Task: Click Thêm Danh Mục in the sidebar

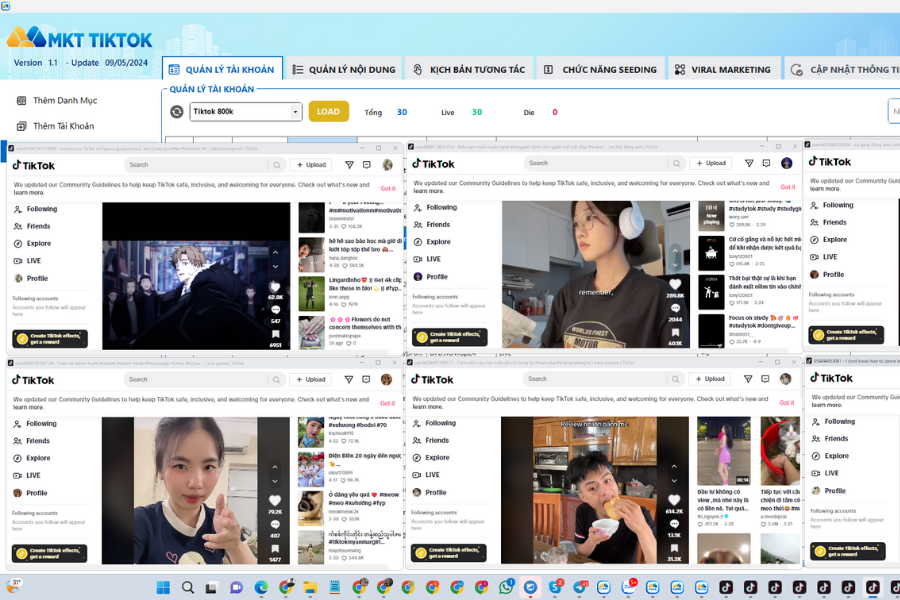Action: pyautogui.click(x=57, y=100)
